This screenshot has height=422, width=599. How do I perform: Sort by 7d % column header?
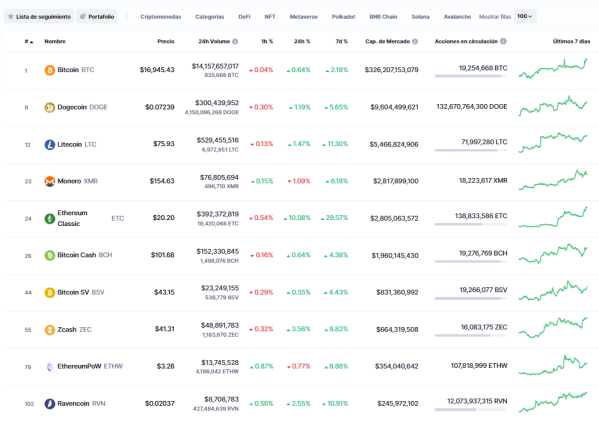tap(342, 41)
